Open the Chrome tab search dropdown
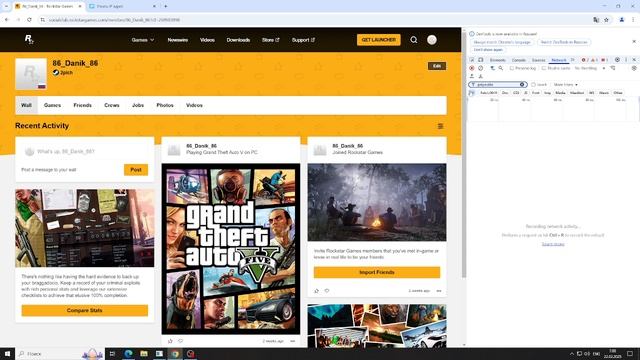640x360 pixels. (6, 7)
